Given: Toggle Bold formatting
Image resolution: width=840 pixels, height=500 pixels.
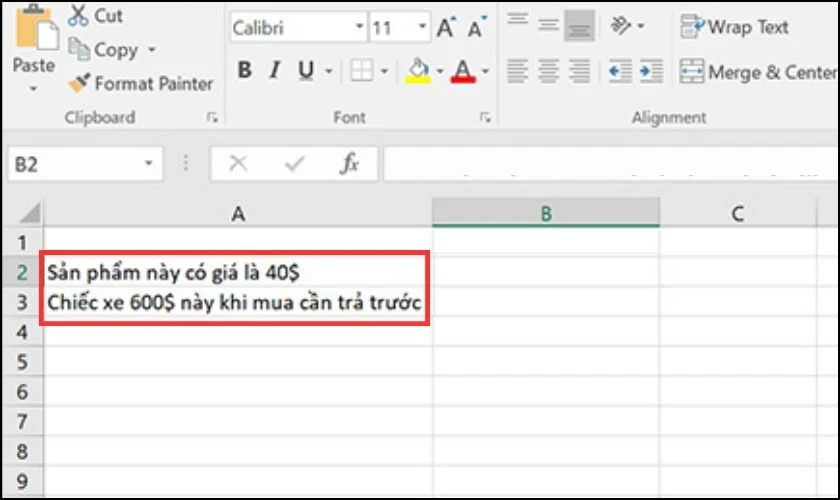Looking at the screenshot, I should (245, 70).
